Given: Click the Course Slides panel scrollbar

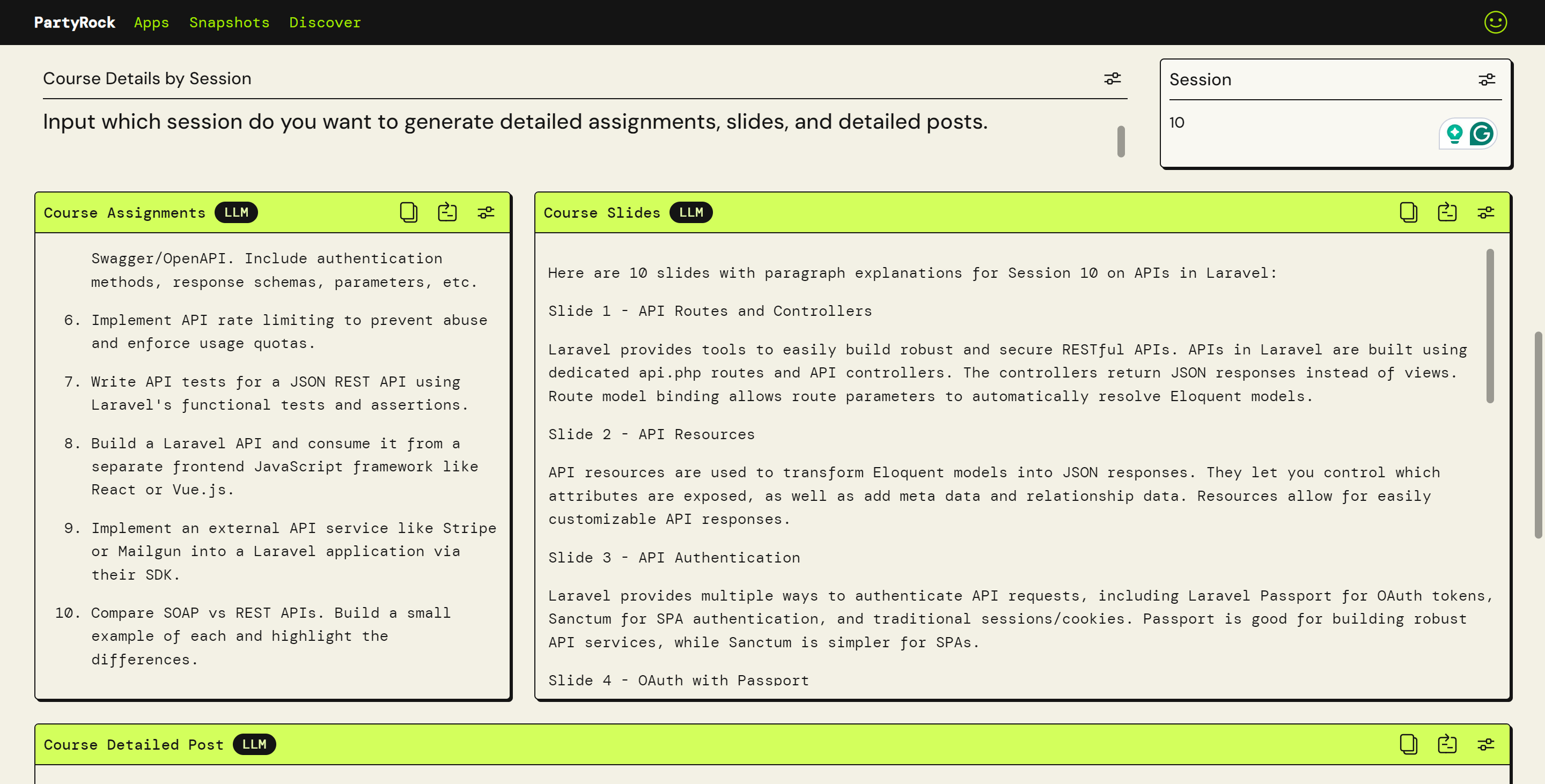Looking at the screenshot, I should (x=1490, y=326).
